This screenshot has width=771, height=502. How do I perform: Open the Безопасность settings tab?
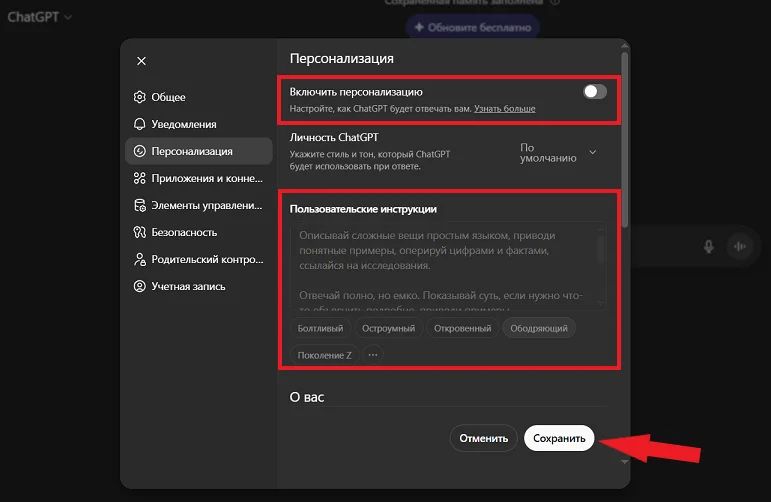[199, 232]
